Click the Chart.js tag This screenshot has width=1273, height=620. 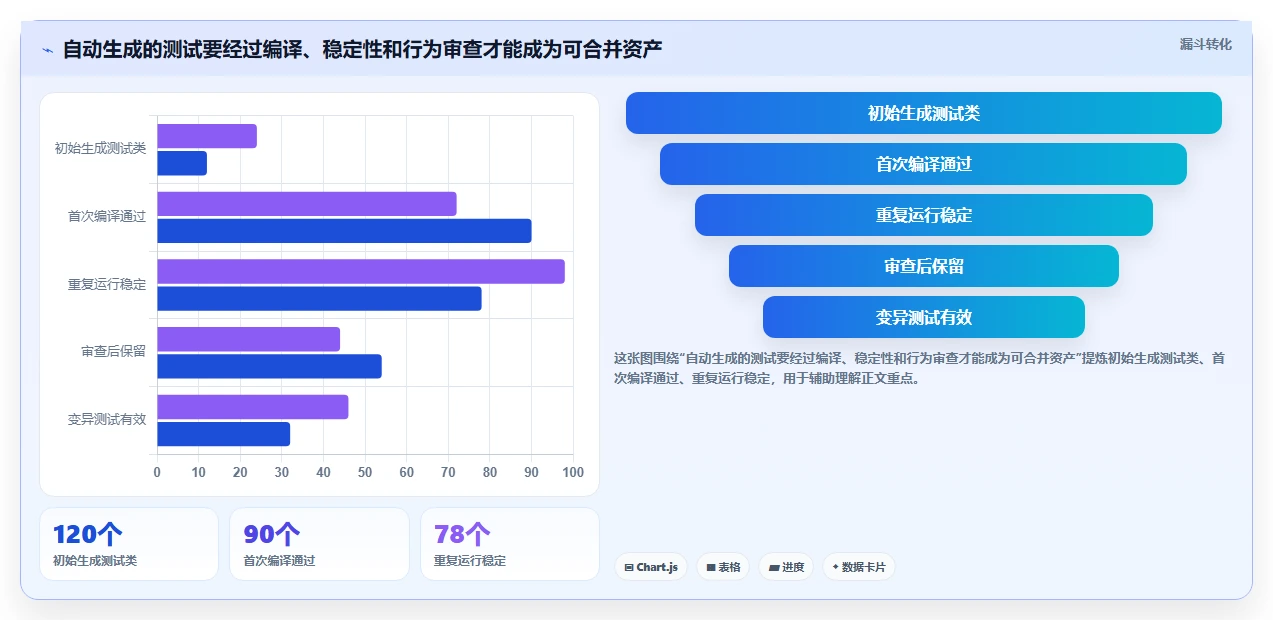pyautogui.click(x=651, y=567)
